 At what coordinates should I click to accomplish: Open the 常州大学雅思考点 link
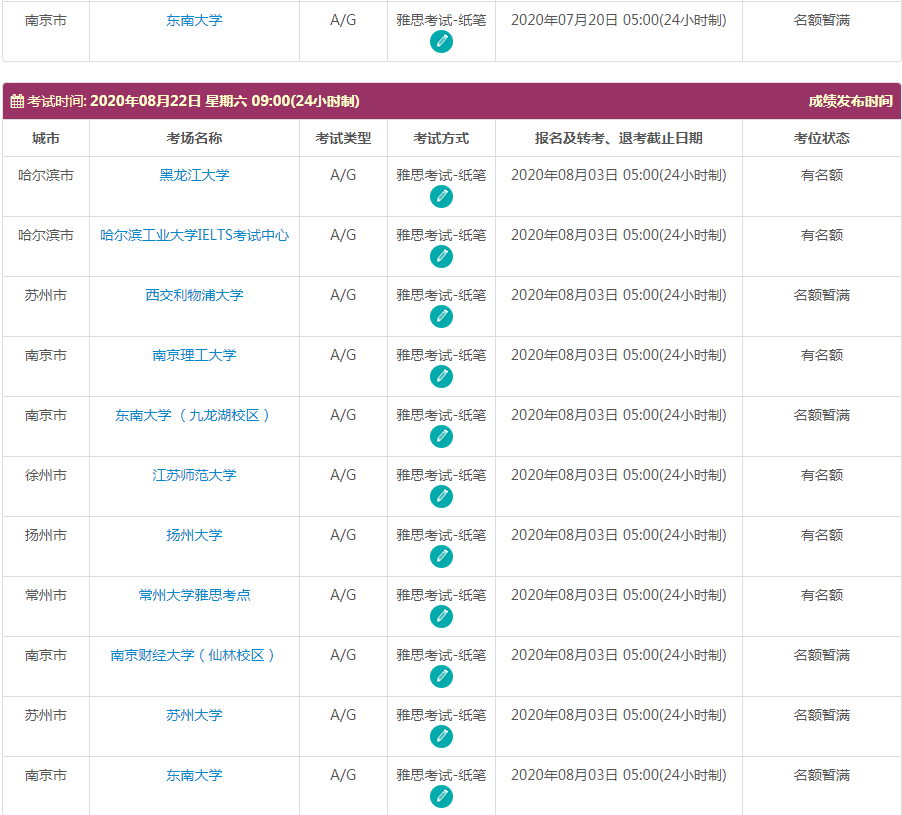pyautogui.click(x=192, y=595)
